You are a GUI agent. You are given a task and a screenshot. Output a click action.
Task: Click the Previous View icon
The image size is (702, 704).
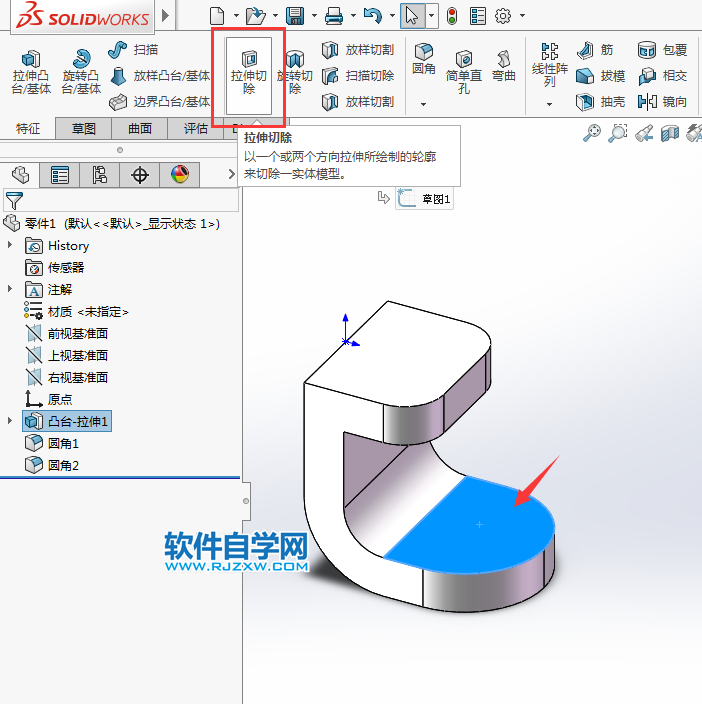click(x=644, y=133)
